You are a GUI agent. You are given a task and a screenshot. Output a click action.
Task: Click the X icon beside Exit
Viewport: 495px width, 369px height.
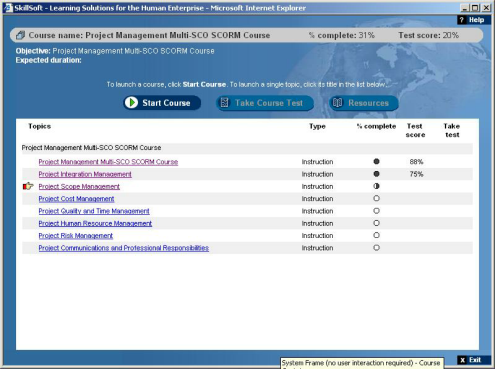(462, 360)
